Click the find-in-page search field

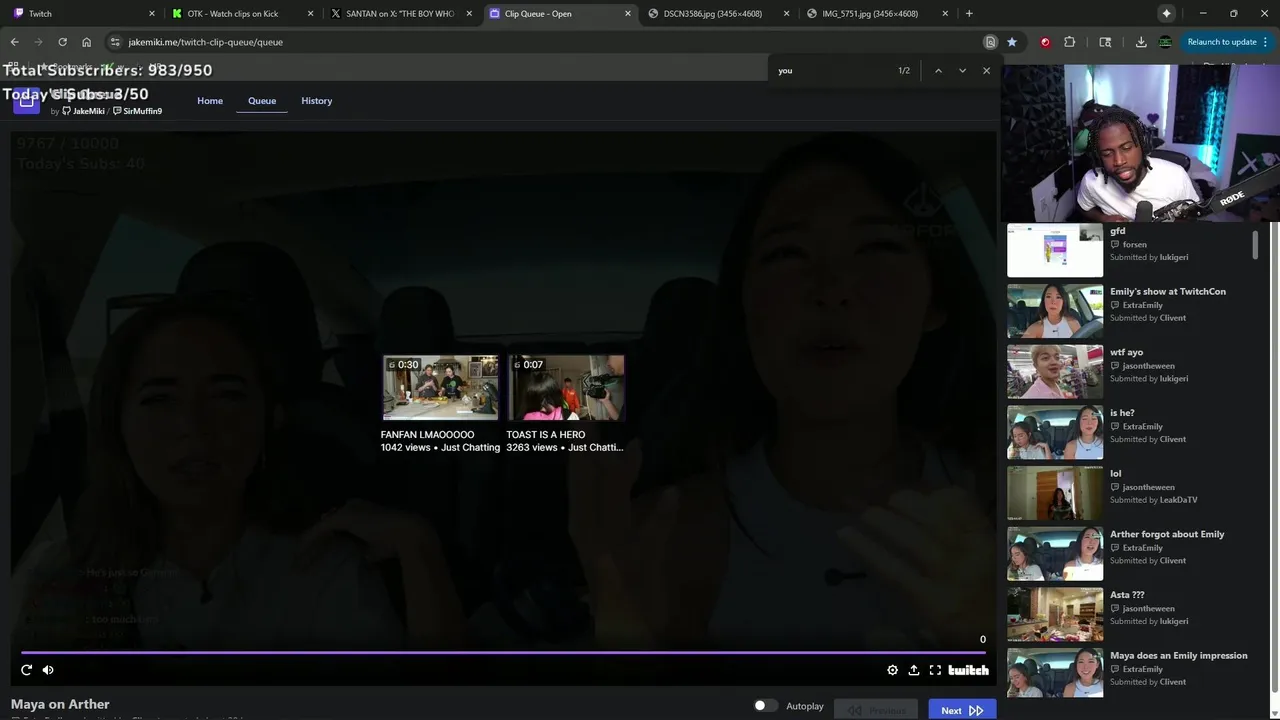[x=832, y=70]
